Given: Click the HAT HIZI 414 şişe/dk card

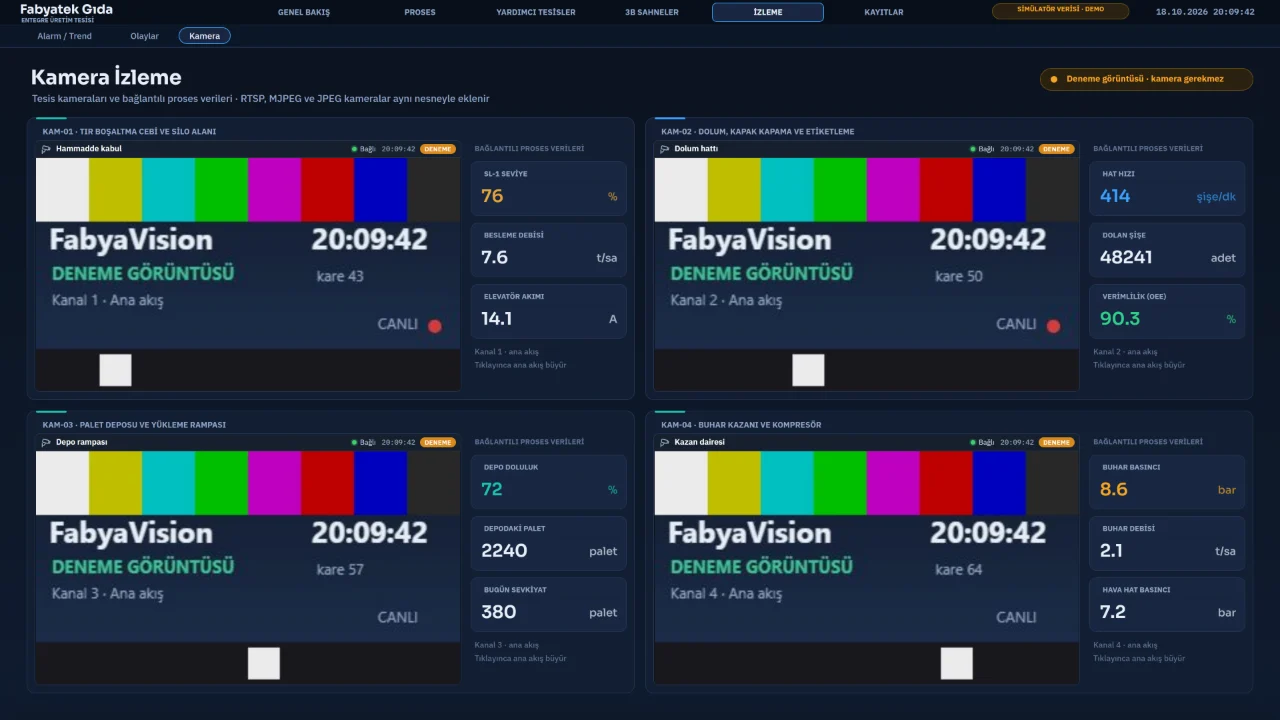Looking at the screenshot, I should pyautogui.click(x=1167, y=189).
